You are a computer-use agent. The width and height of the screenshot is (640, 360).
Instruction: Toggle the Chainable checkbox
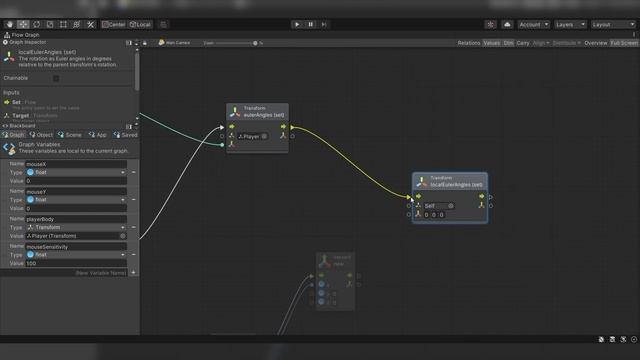(56, 78)
